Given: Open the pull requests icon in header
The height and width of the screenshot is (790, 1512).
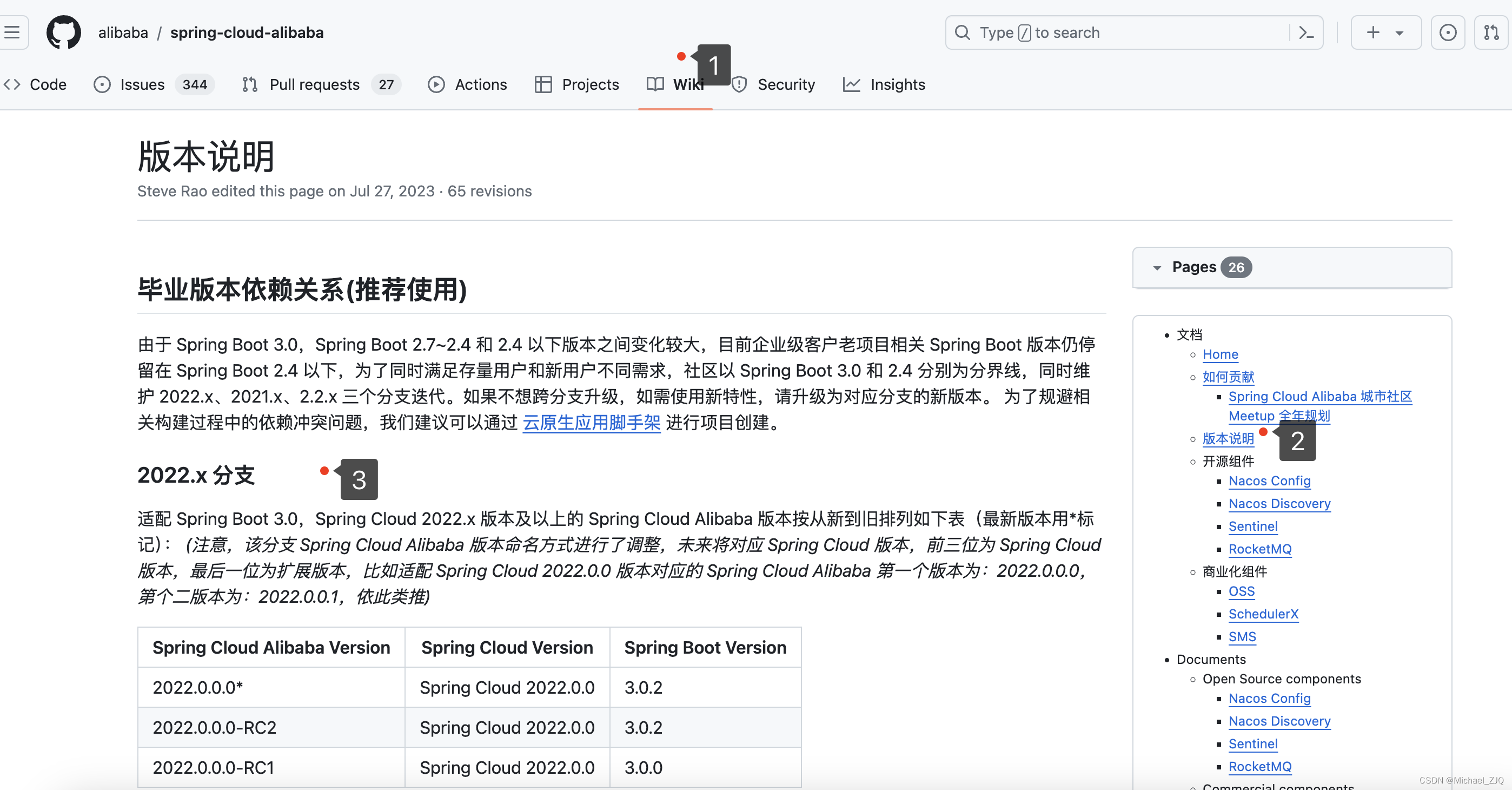Looking at the screenshot, I should coord(1491,33).
